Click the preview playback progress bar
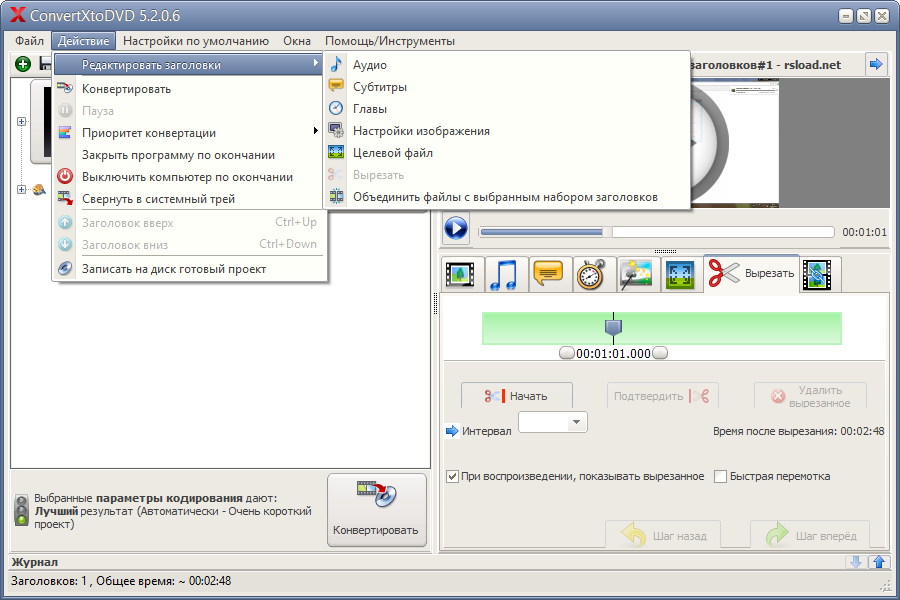The height and width of the screenshot is (600, 900). tap(657, 231)
